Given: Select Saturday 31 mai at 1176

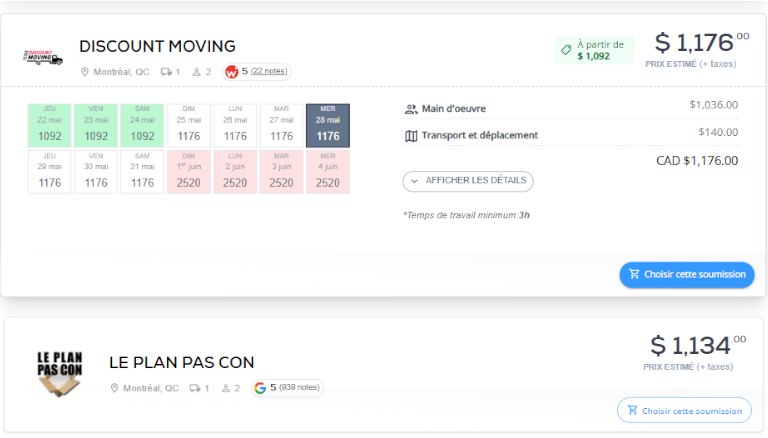Looking at the screenshot, I should [x=142, y=172].
